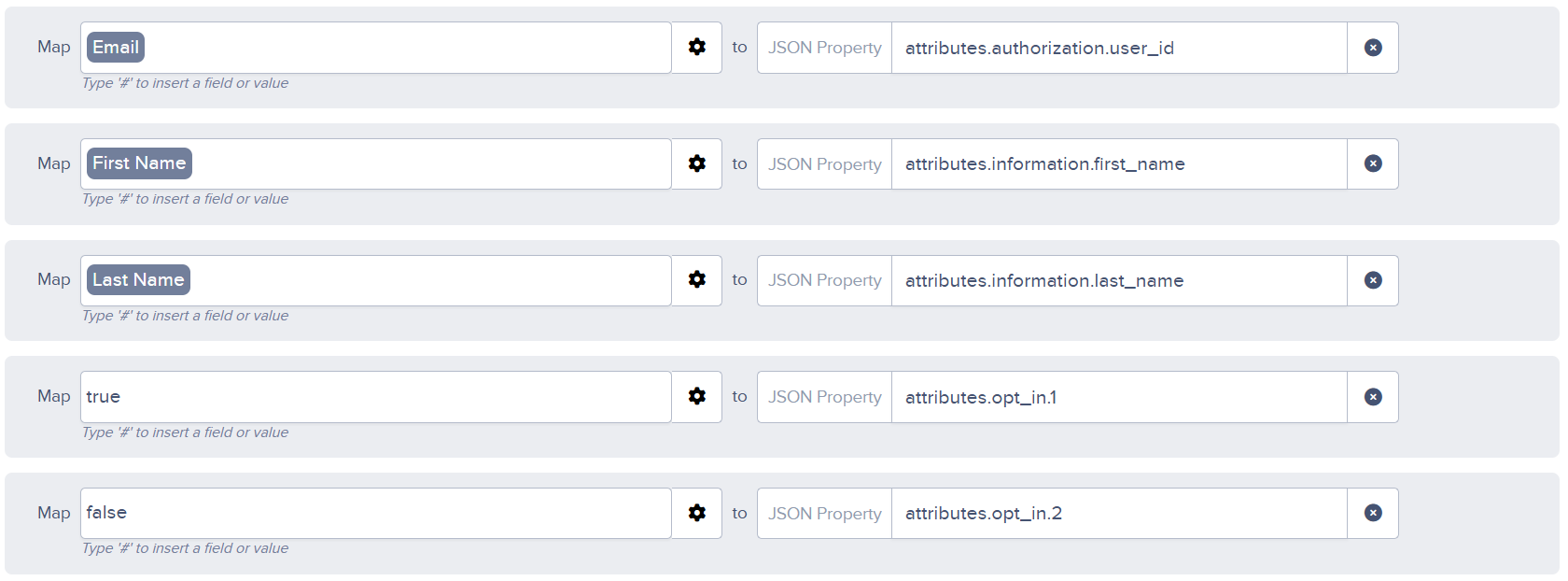Screen dimensions: 1568x581
Task: Delete the attributes.opt_in.1 mapping row
Action: click(x=1373, y=397)
